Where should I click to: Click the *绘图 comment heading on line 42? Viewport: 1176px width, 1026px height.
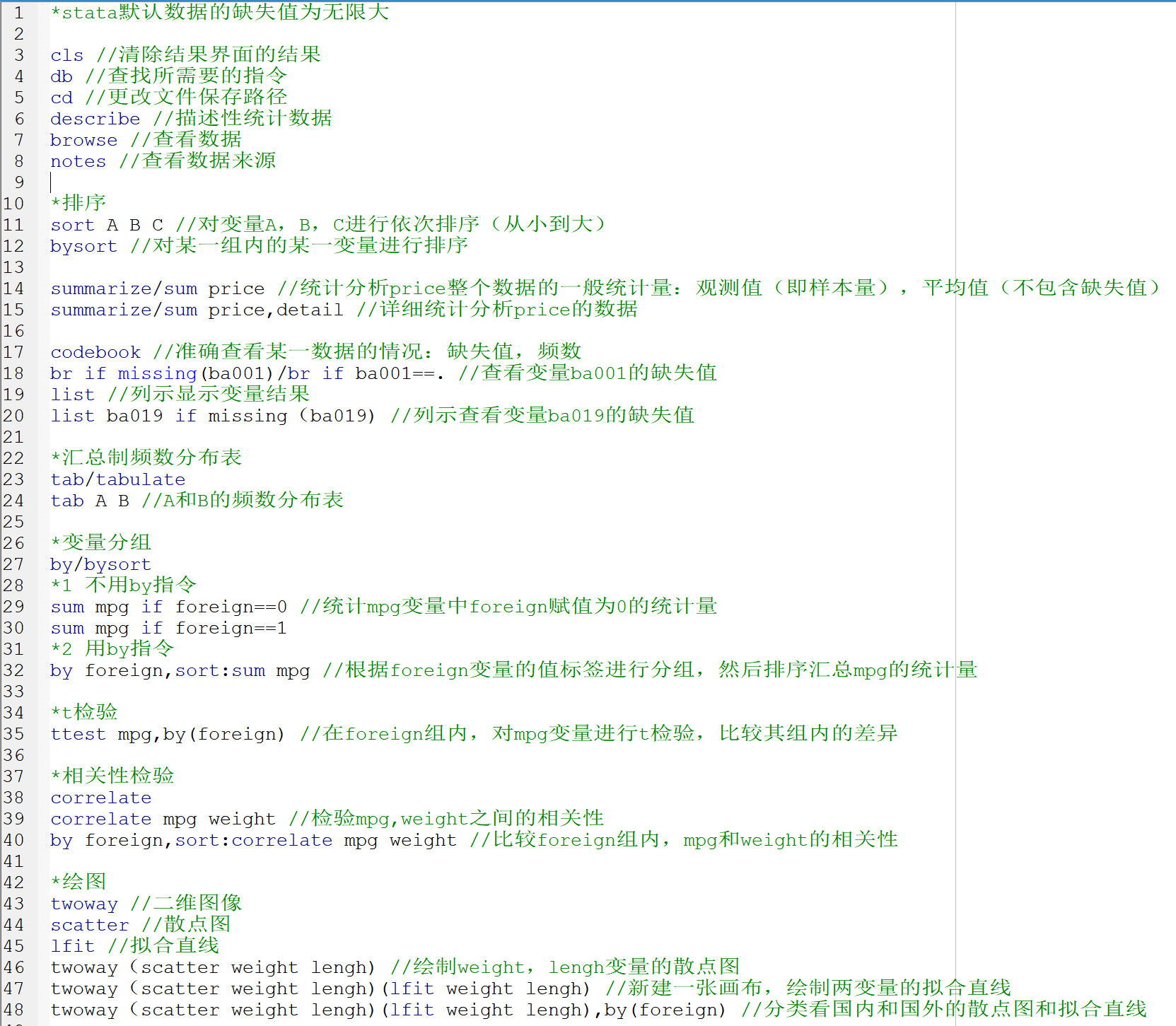(x=78, y=882)
